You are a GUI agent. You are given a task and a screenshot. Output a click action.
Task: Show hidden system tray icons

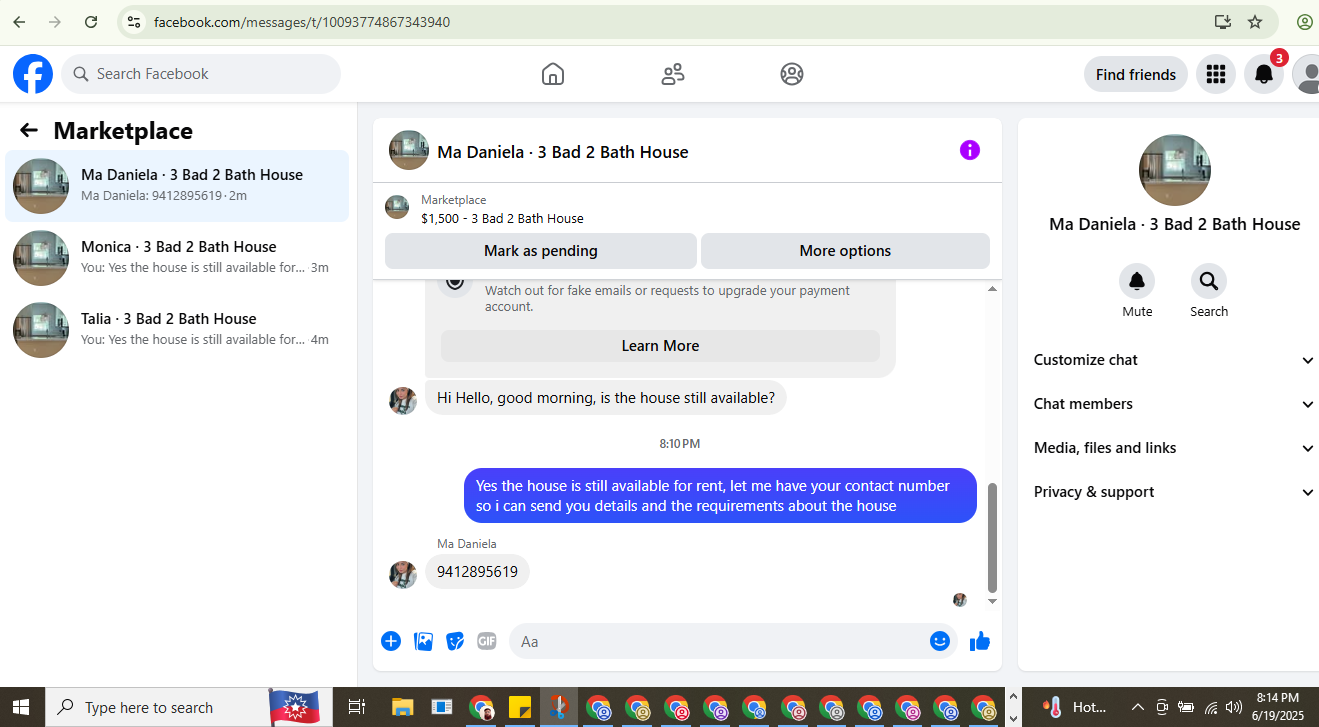1136,707
